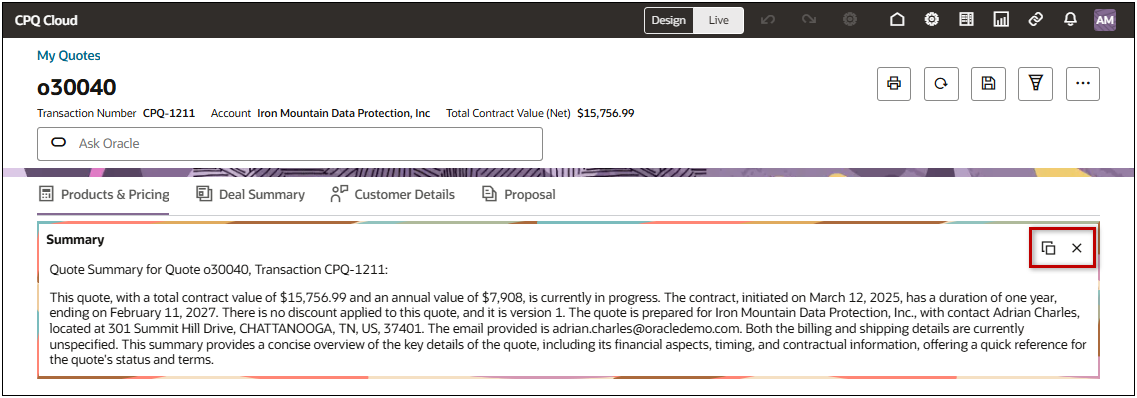Open the admin settings gear icon
The height and width of the screenshot is (398, 1137).
coord(932,20)
